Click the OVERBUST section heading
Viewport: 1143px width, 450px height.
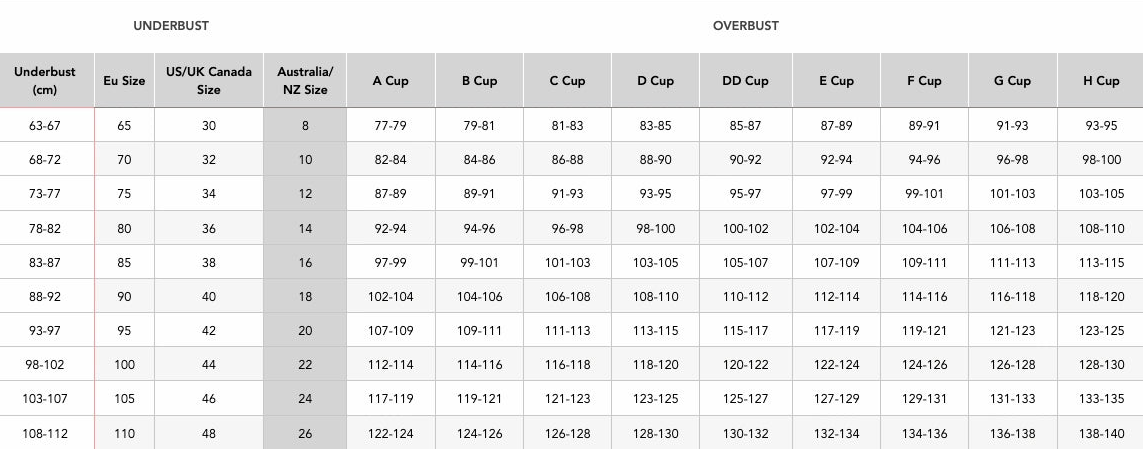(745, 26)
